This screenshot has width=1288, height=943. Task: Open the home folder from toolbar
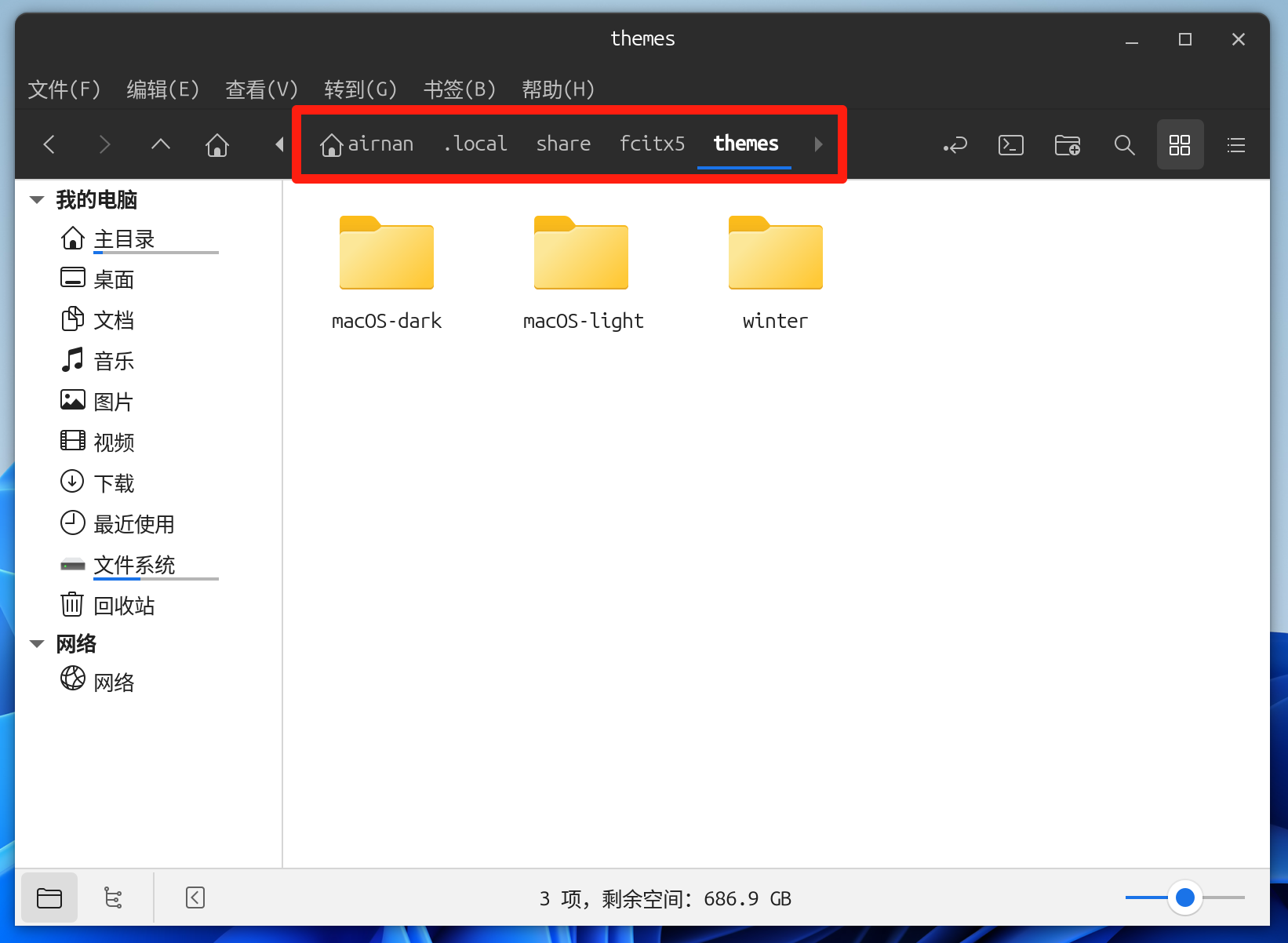click(217, 144)
